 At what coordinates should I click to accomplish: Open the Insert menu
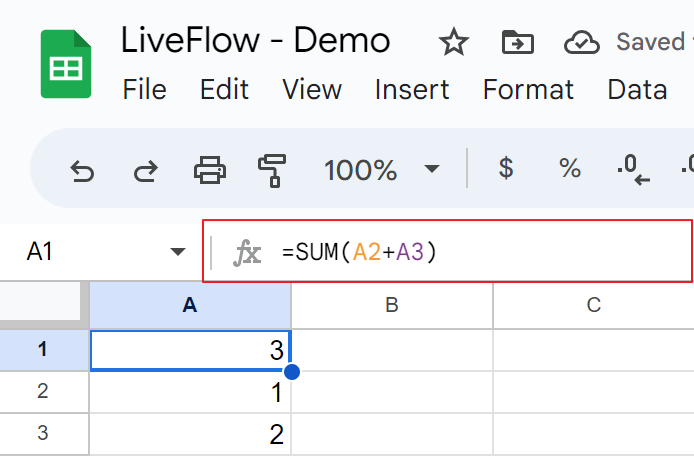[412, 89]
